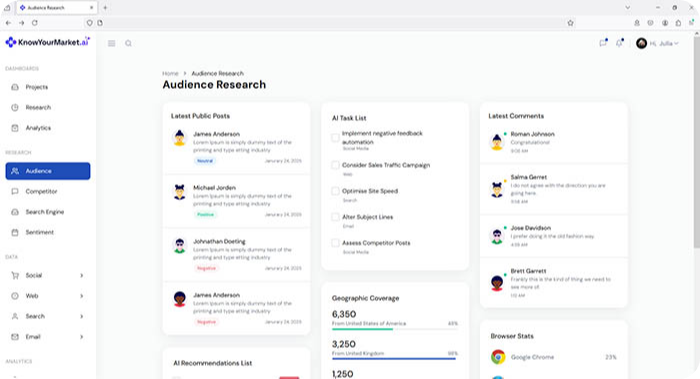Click the hamburger menu icon in header
The image size is (700, 379).
(112, 43)
